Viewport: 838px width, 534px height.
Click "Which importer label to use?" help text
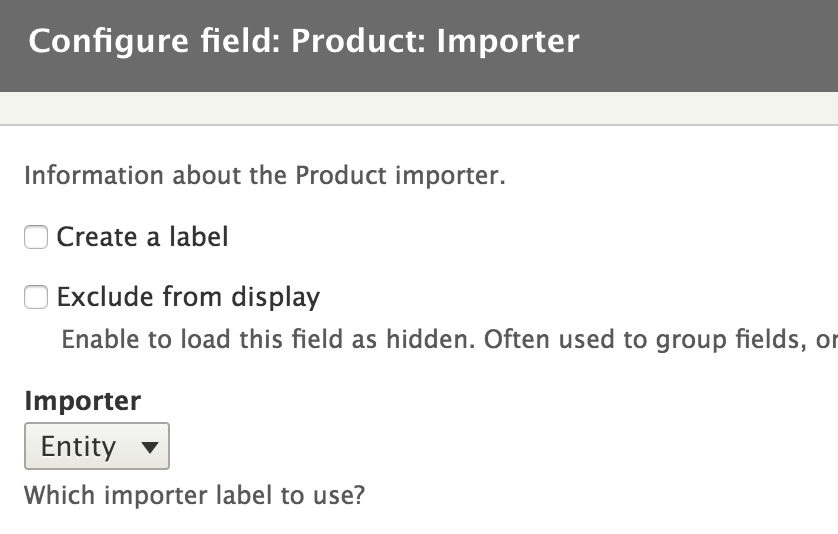(193, 495)
